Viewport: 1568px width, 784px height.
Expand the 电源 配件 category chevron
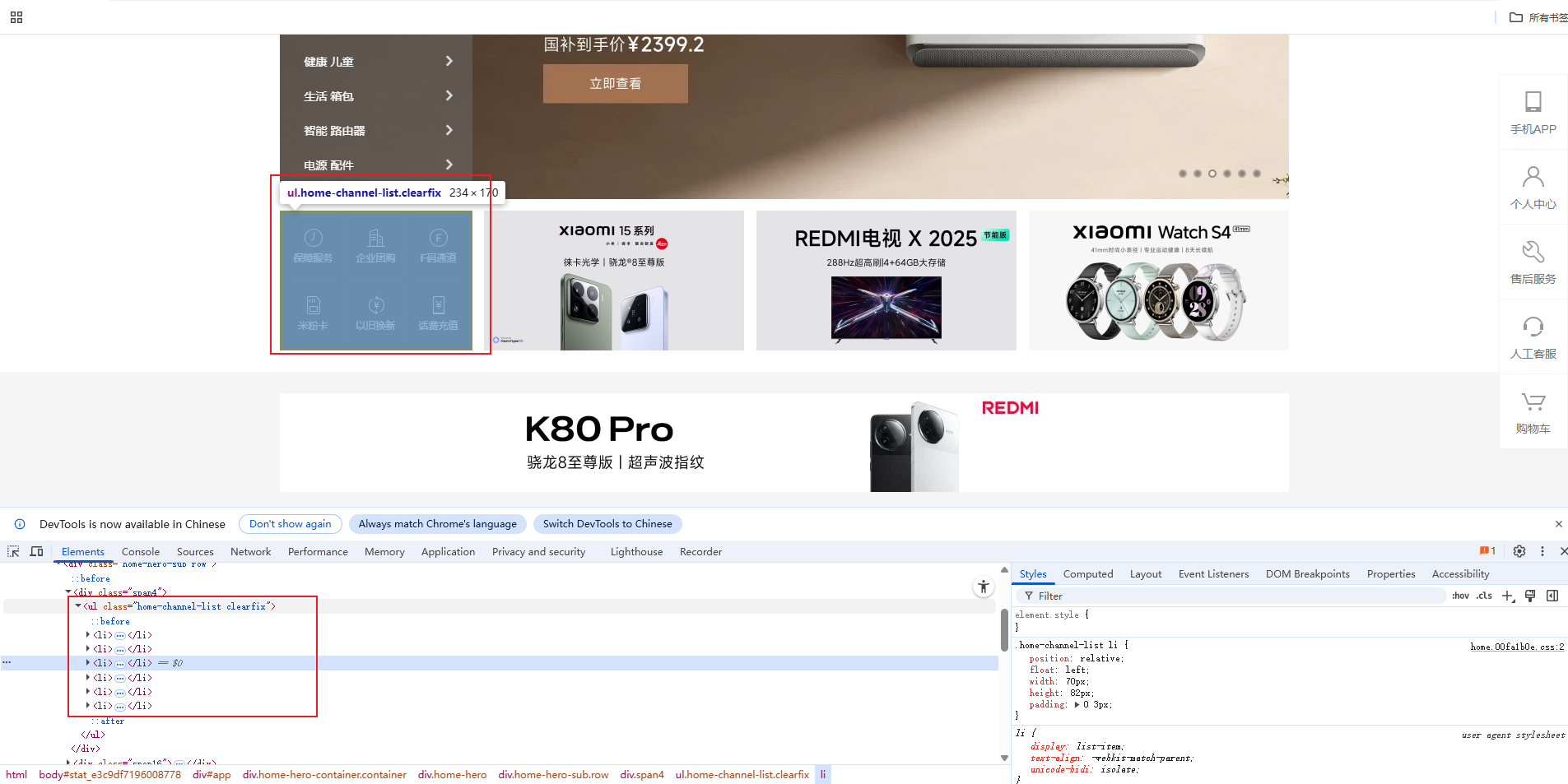[449, 165]
